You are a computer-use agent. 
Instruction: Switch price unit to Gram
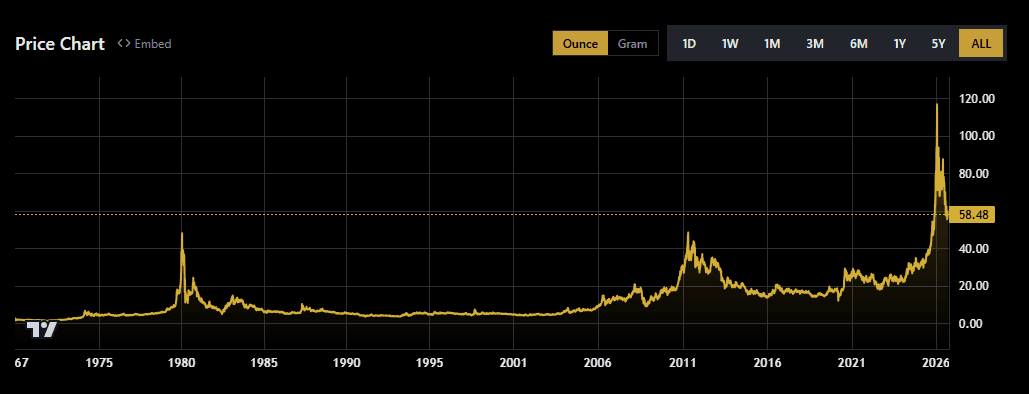point(633,44)
